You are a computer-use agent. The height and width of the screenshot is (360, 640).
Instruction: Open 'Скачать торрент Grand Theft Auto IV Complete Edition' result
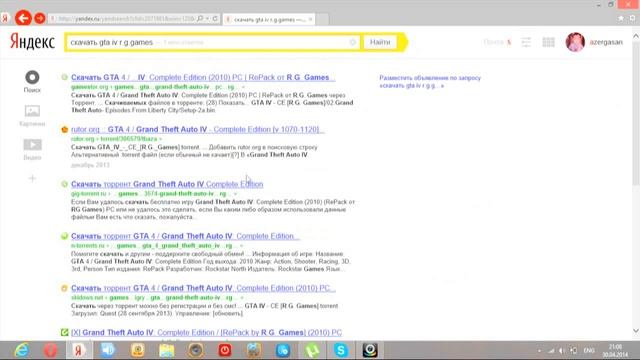point(167,184)
